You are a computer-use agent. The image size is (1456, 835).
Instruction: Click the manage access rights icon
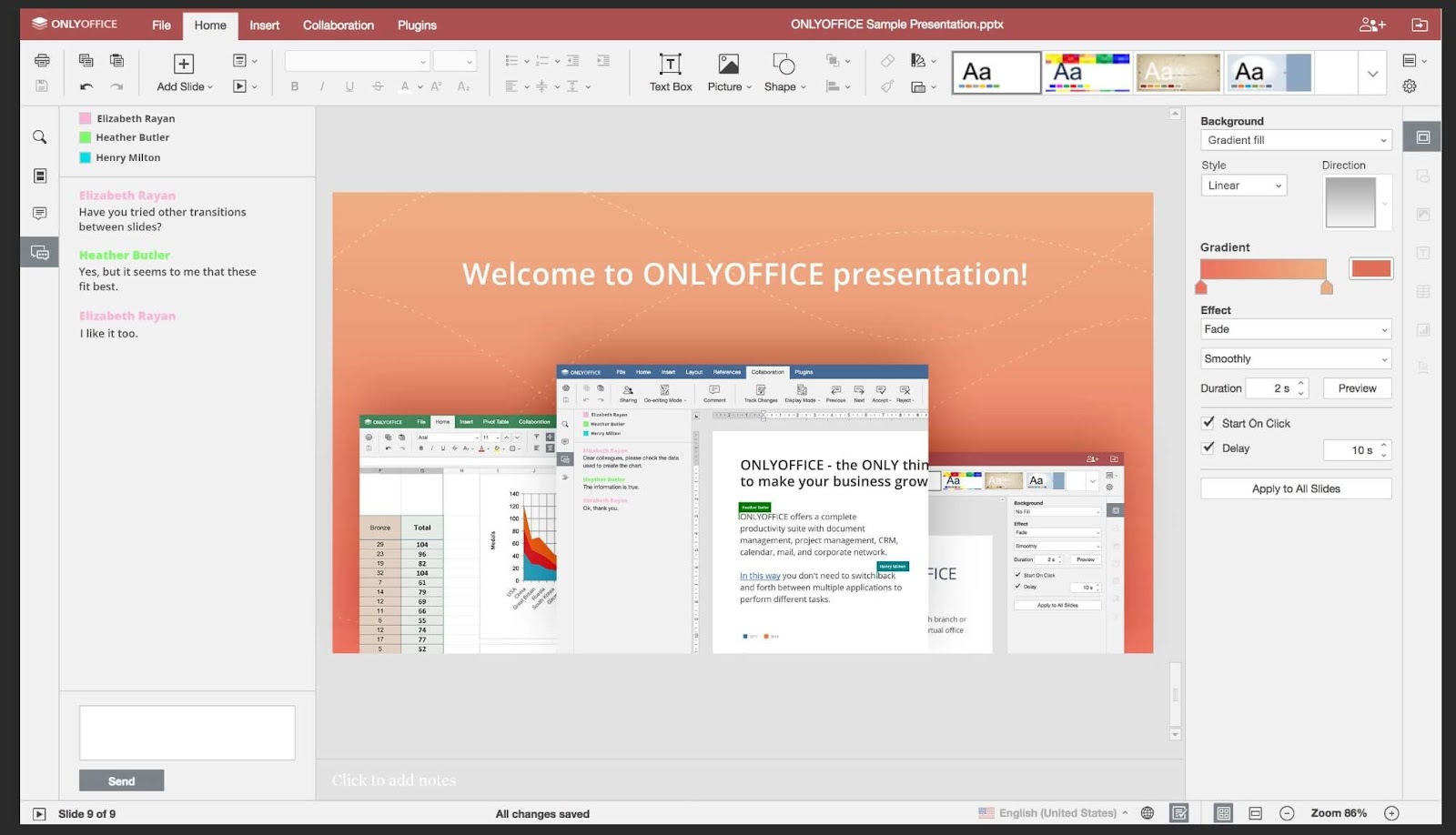click(x=1372, y=25)
